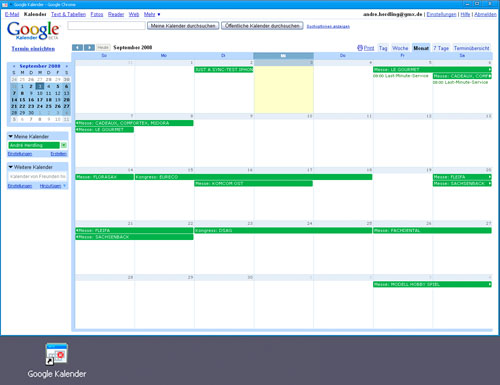
Task: Open the Kongress: DSAG event
Action: click(x=283, y=230)
